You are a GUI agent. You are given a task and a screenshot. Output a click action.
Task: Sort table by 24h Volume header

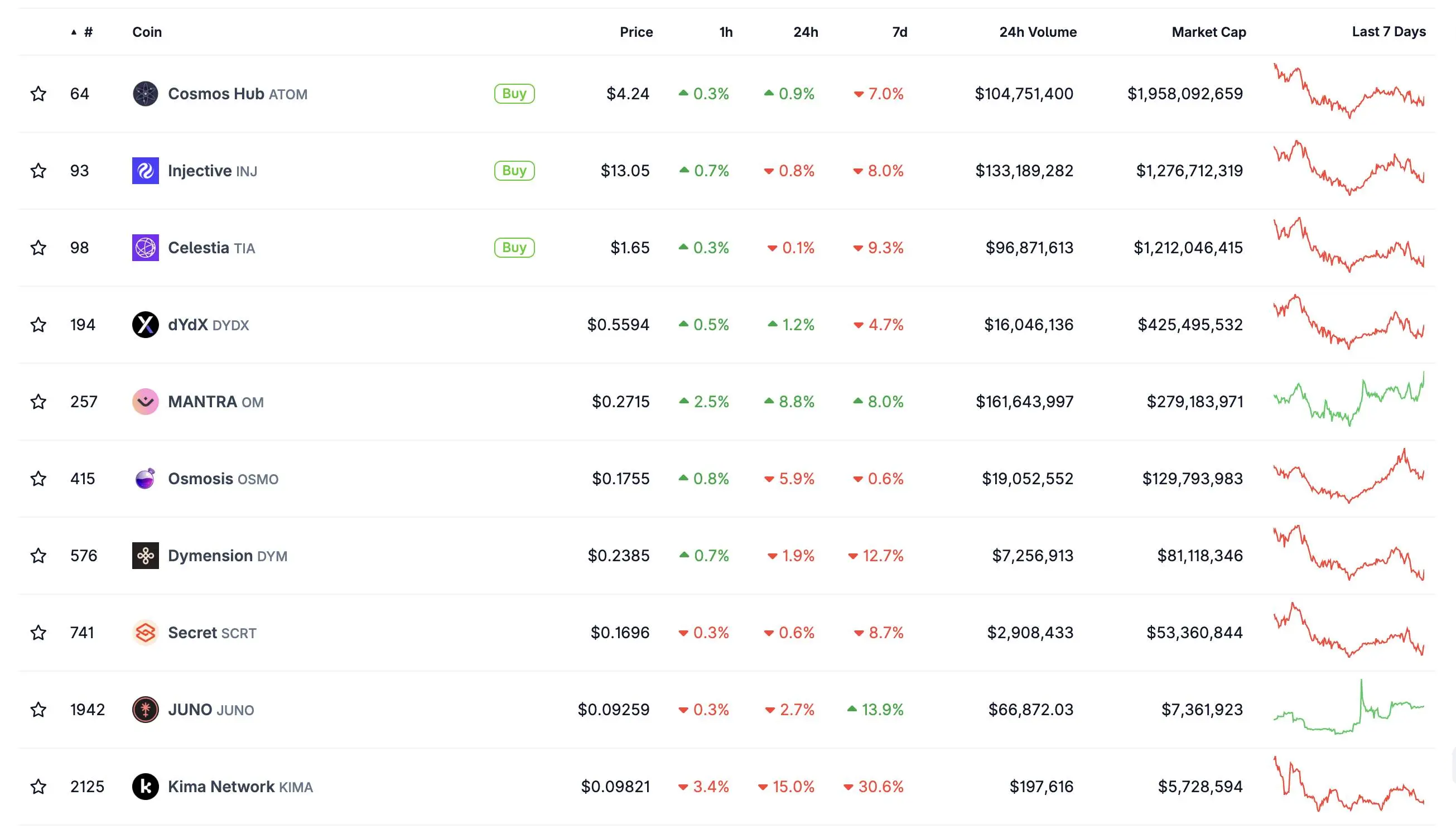(x=1038, y=32)
